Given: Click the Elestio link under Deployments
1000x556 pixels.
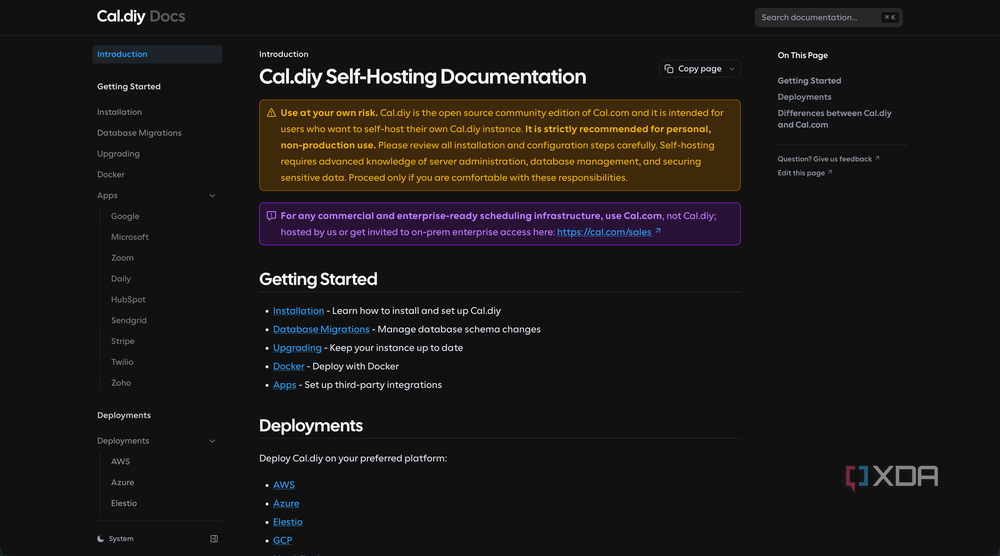Looking at the screenshot, I should pos(288,522).
